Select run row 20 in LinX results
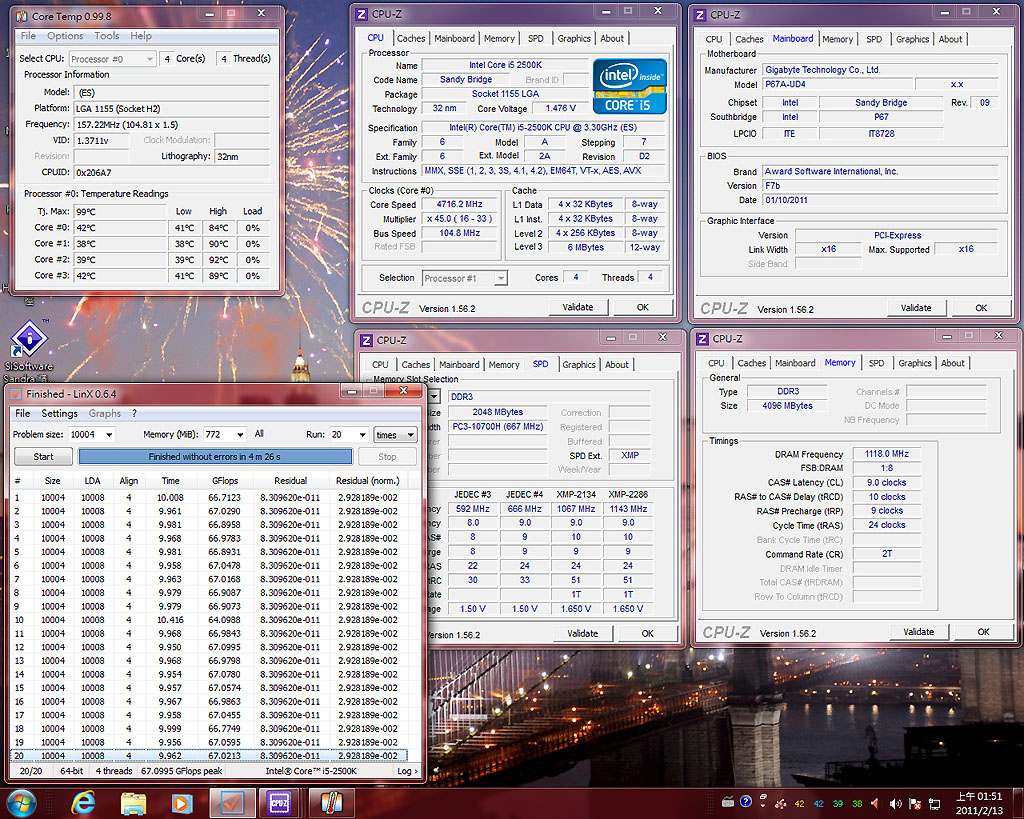 (x=209, y=756)
